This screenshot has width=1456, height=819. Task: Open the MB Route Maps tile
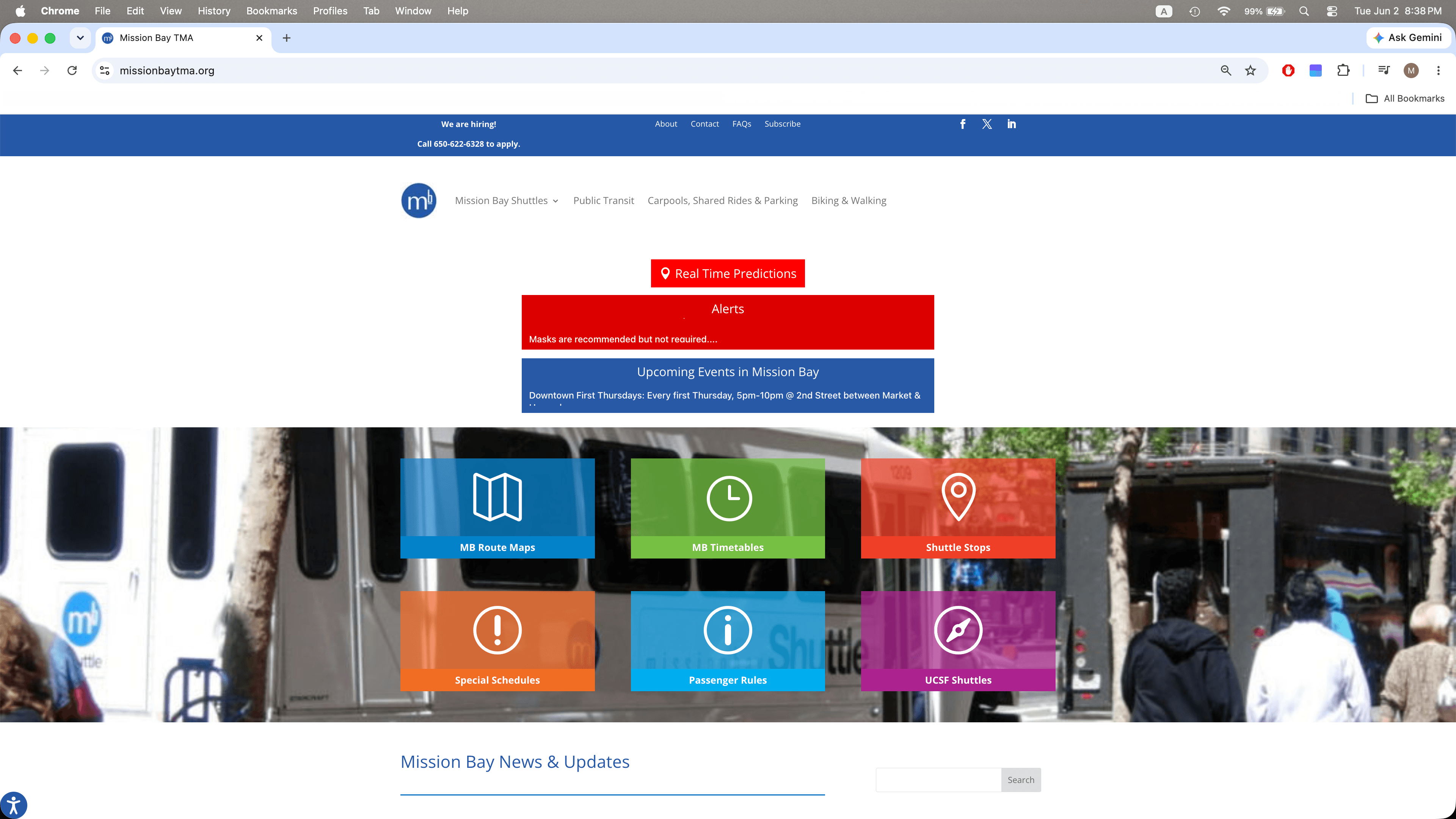tap(497, 508)
